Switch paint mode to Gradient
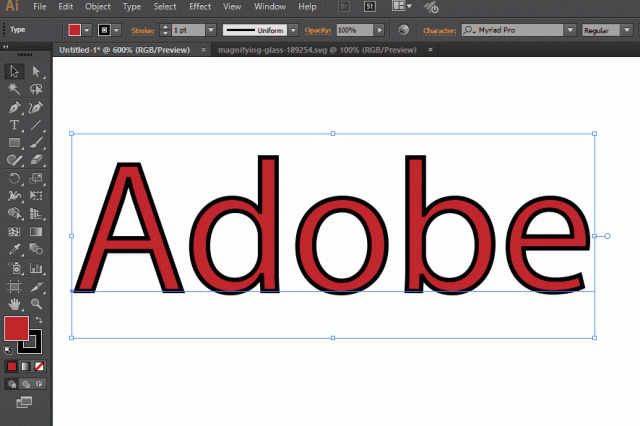Image resolution: width=640 pixels, height=426 pixels. click(24, 366)
